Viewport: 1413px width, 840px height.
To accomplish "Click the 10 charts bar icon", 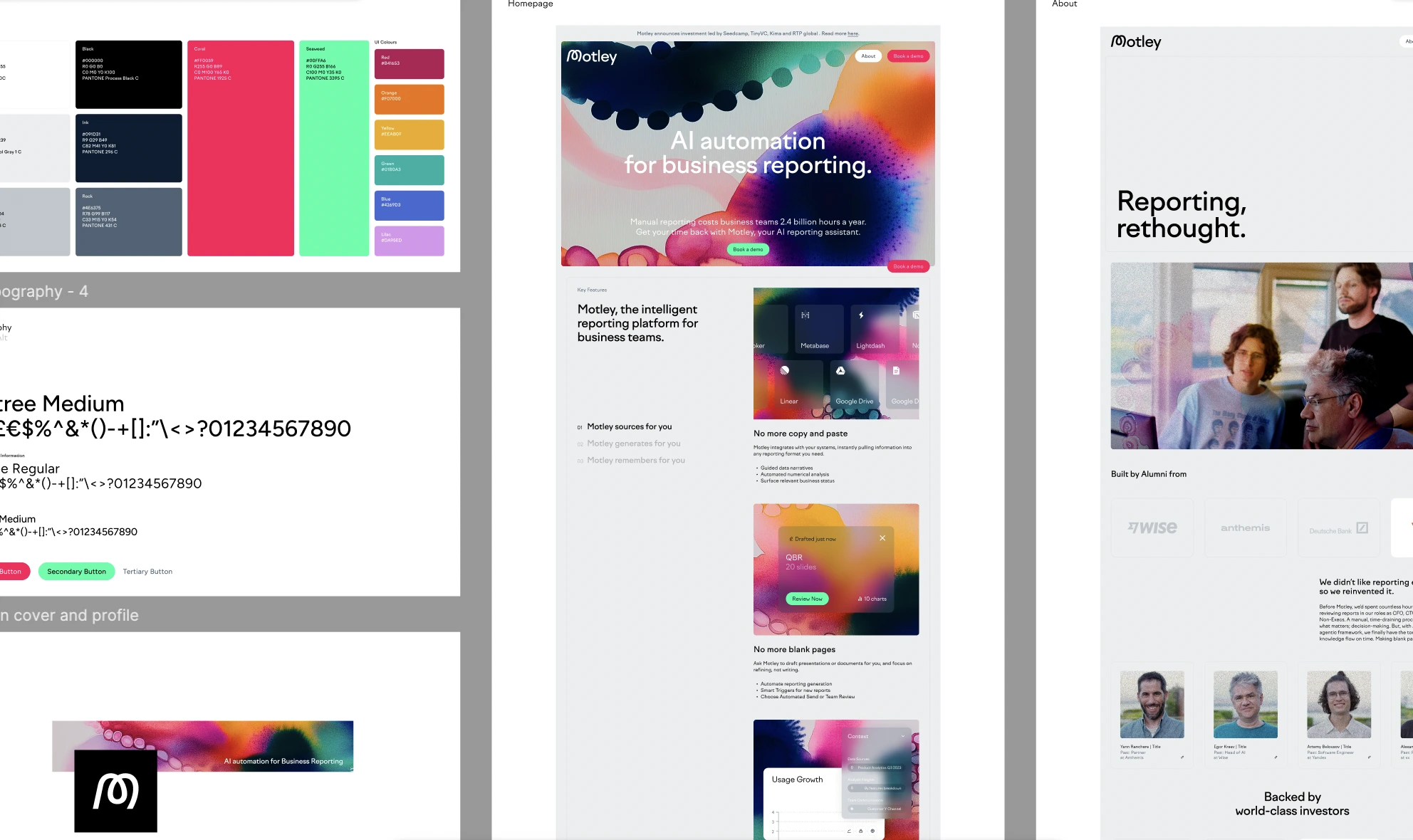I will click(x=860, y=599).
